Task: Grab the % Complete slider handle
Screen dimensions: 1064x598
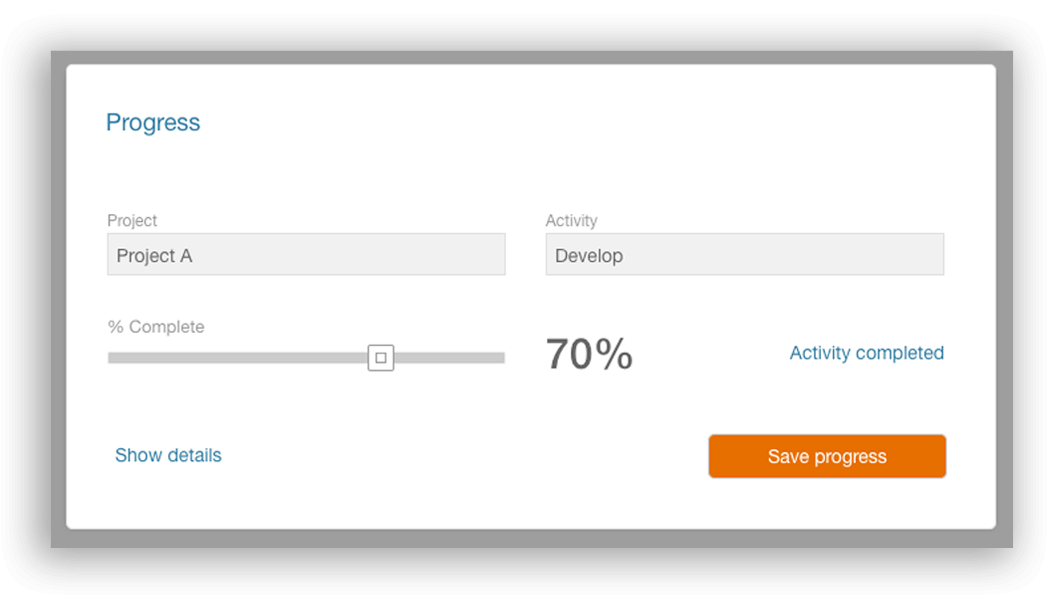Action: click(381, 358)
